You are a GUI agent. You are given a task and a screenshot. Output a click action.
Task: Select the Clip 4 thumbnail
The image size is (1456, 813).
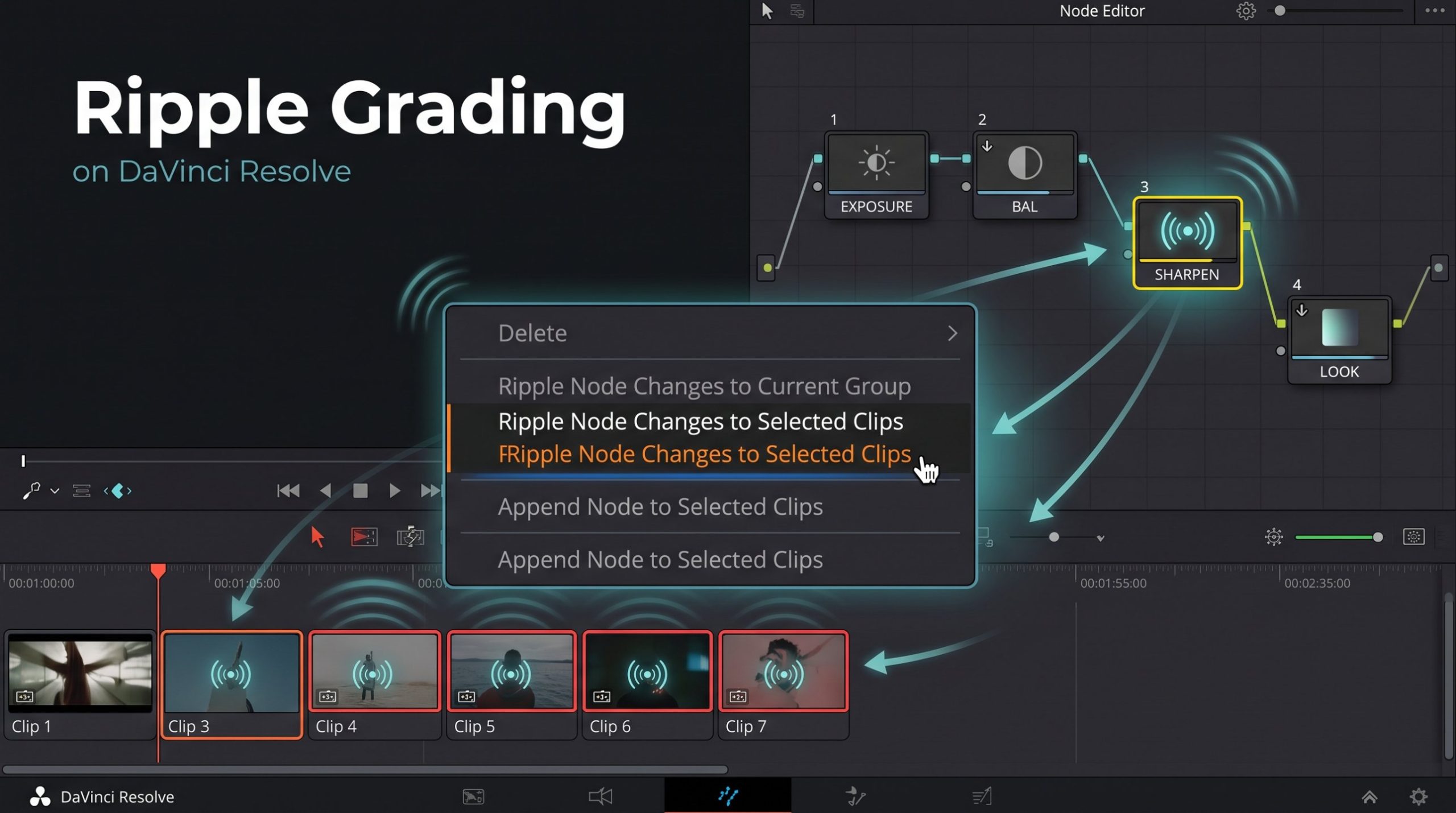click(375, 671)
